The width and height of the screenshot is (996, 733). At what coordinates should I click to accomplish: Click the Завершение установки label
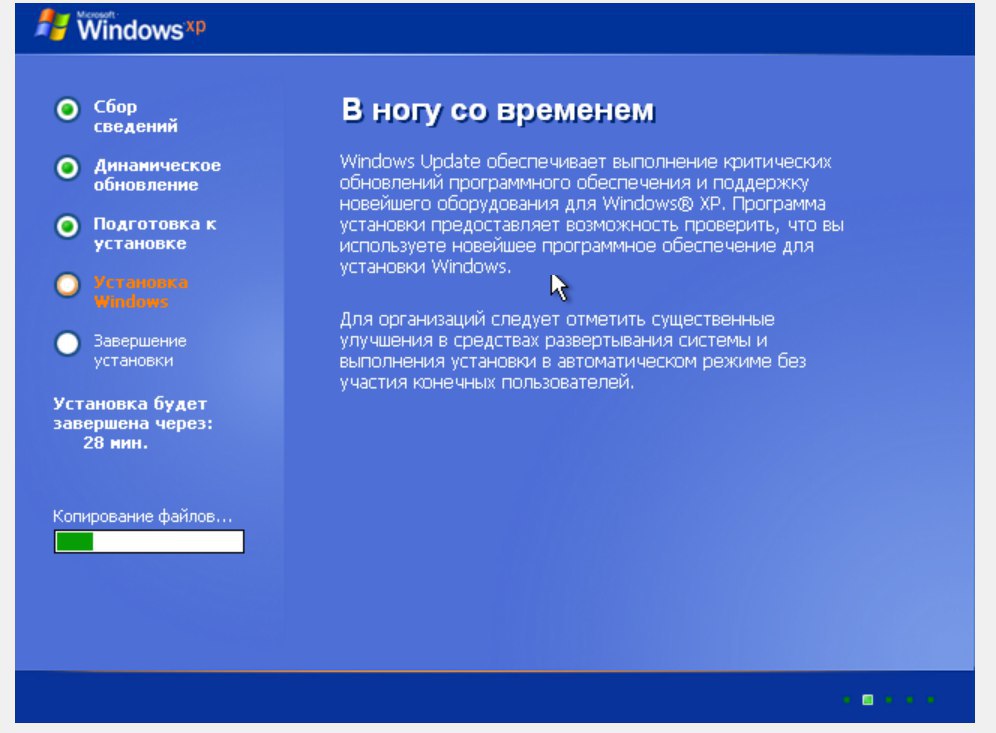pyautogui.click(x=140, y=350)
